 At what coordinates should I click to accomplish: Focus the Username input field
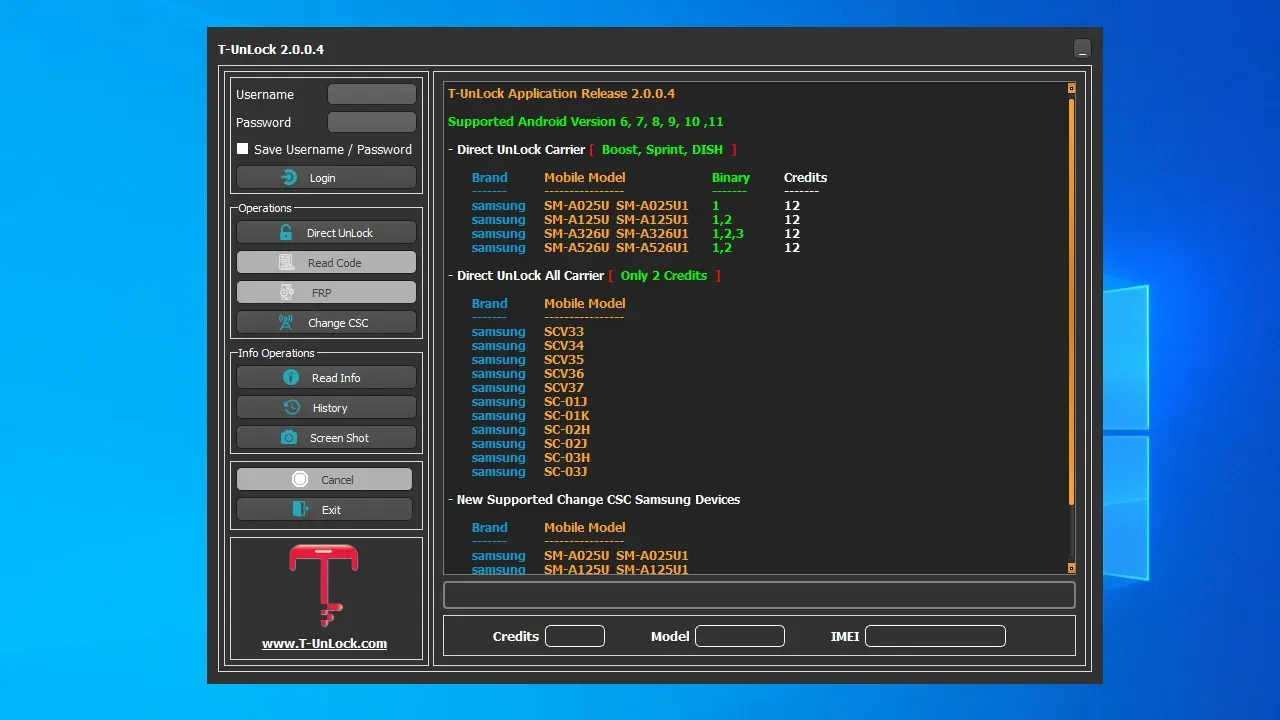coord(372,94)
